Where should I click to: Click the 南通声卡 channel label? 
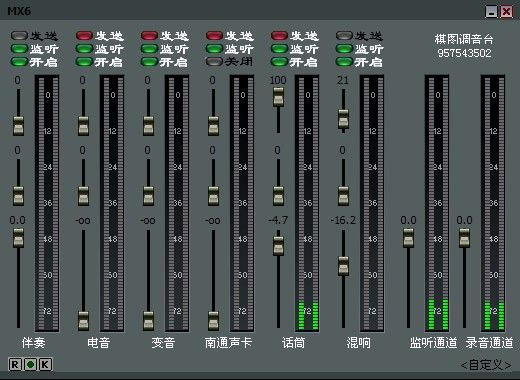pos(228,342)
